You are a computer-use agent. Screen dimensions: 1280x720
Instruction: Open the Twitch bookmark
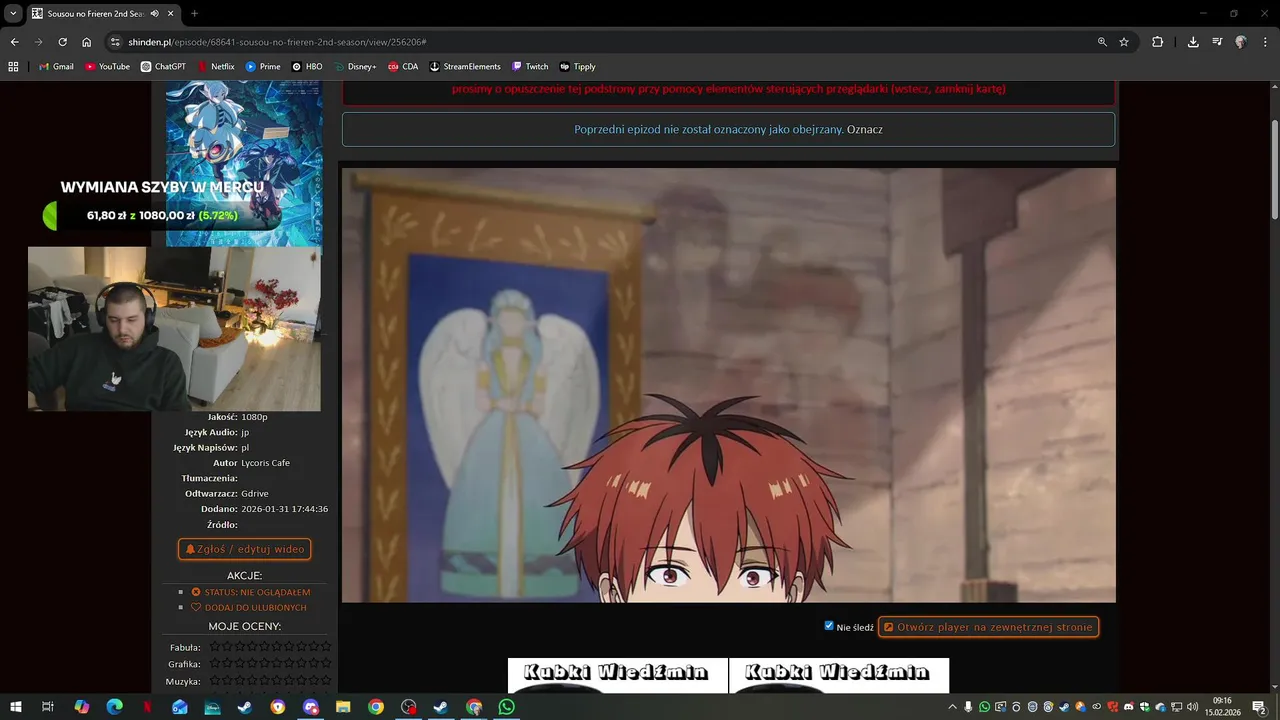tap(530, 66)
